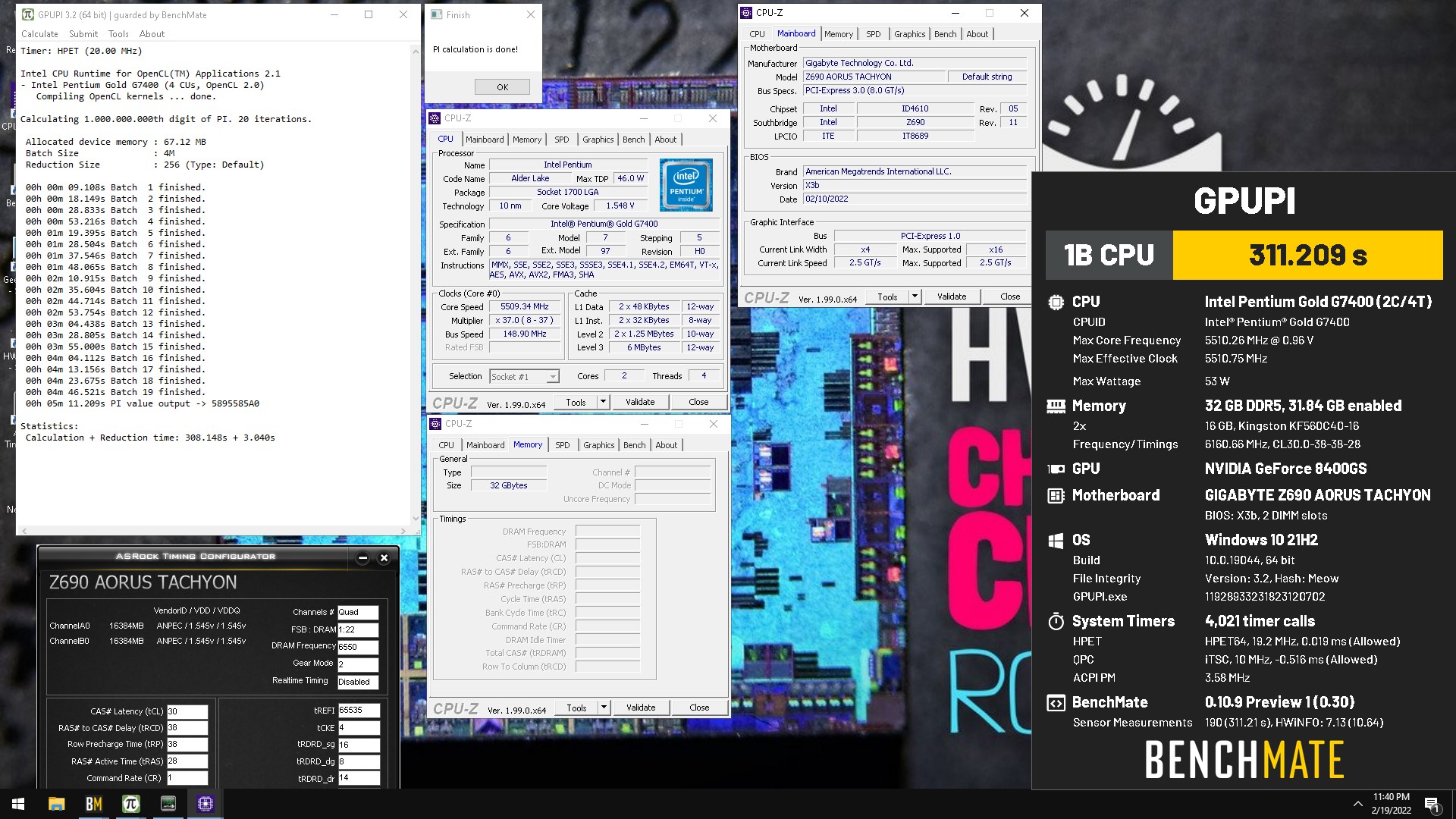Close the Finish dialog
Image resolution: width=1456 pixels, height=819 pixels.
(531, 14)
